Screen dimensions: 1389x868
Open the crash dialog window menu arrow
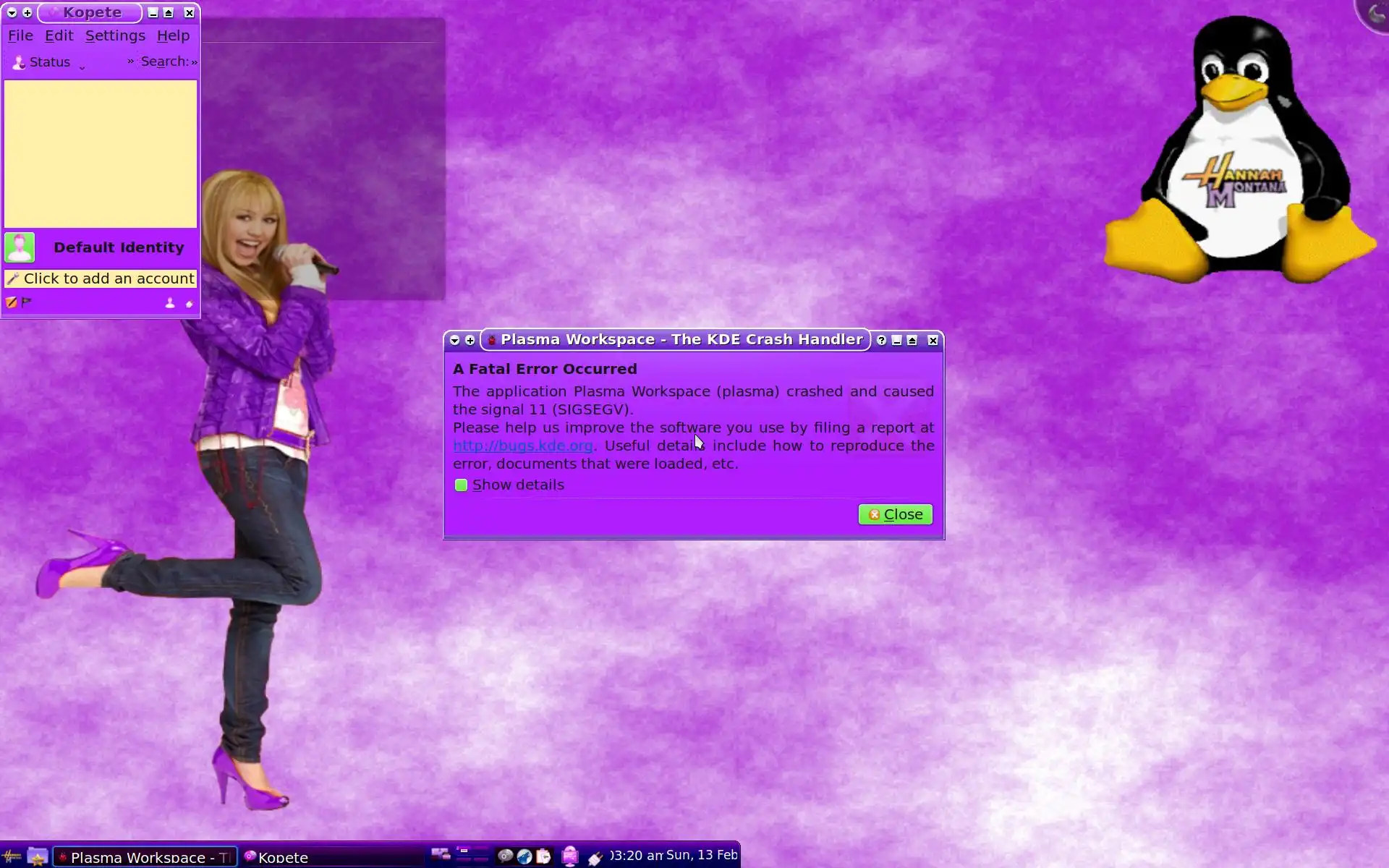tap(454, 340)
